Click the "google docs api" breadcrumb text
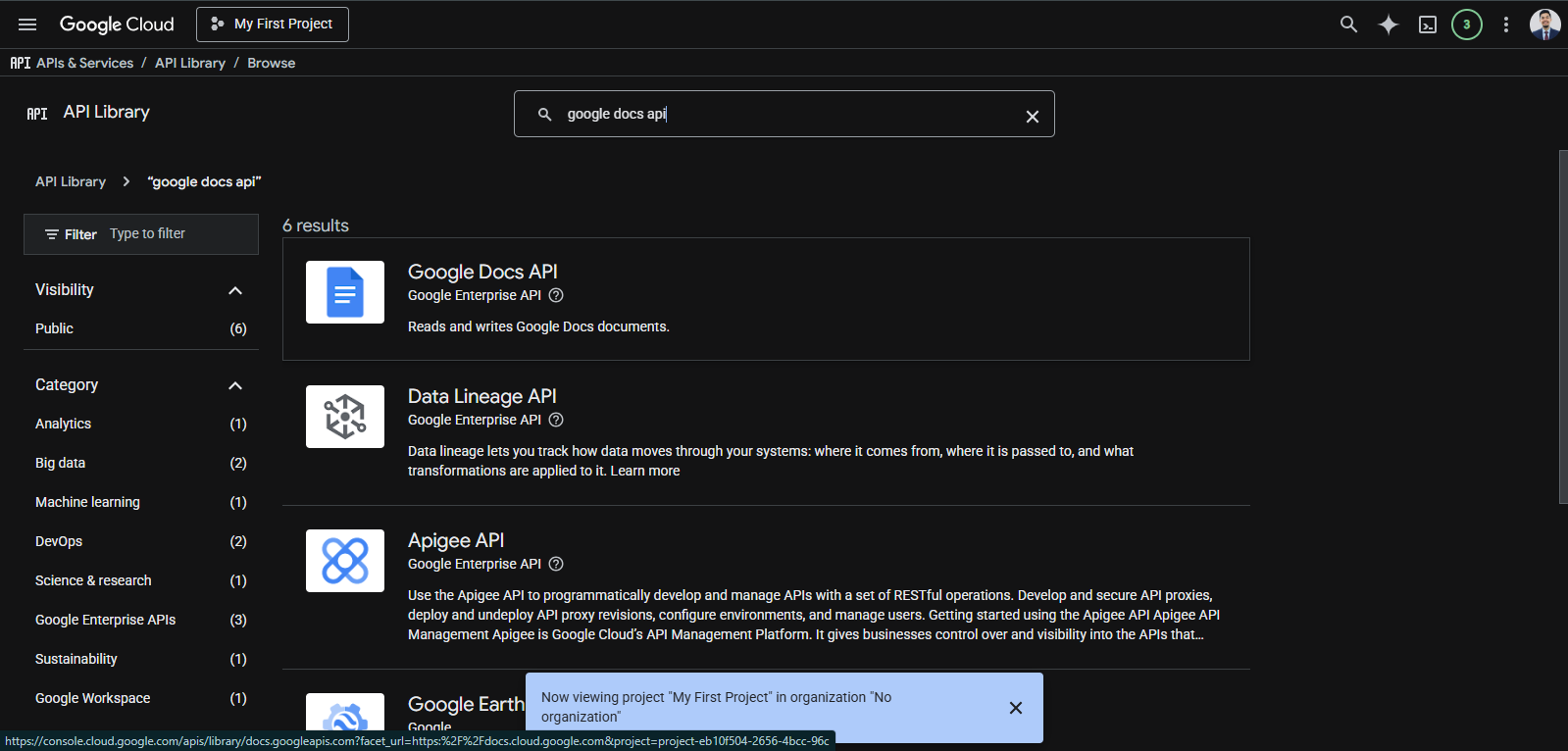Image resolution: width=1568 pixels, height=751 pixels. click(x=204, y=181)
